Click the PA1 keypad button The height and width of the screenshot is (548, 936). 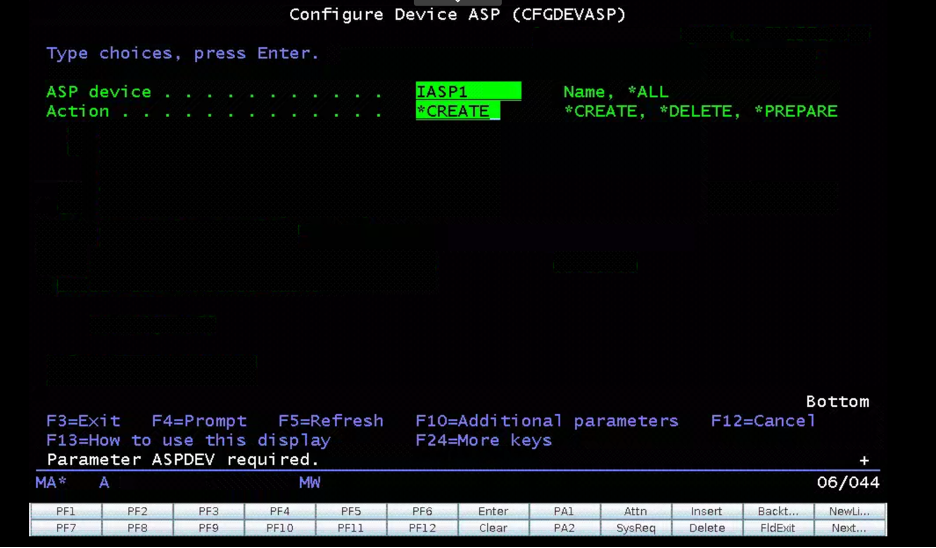click(x=564, y=511)
